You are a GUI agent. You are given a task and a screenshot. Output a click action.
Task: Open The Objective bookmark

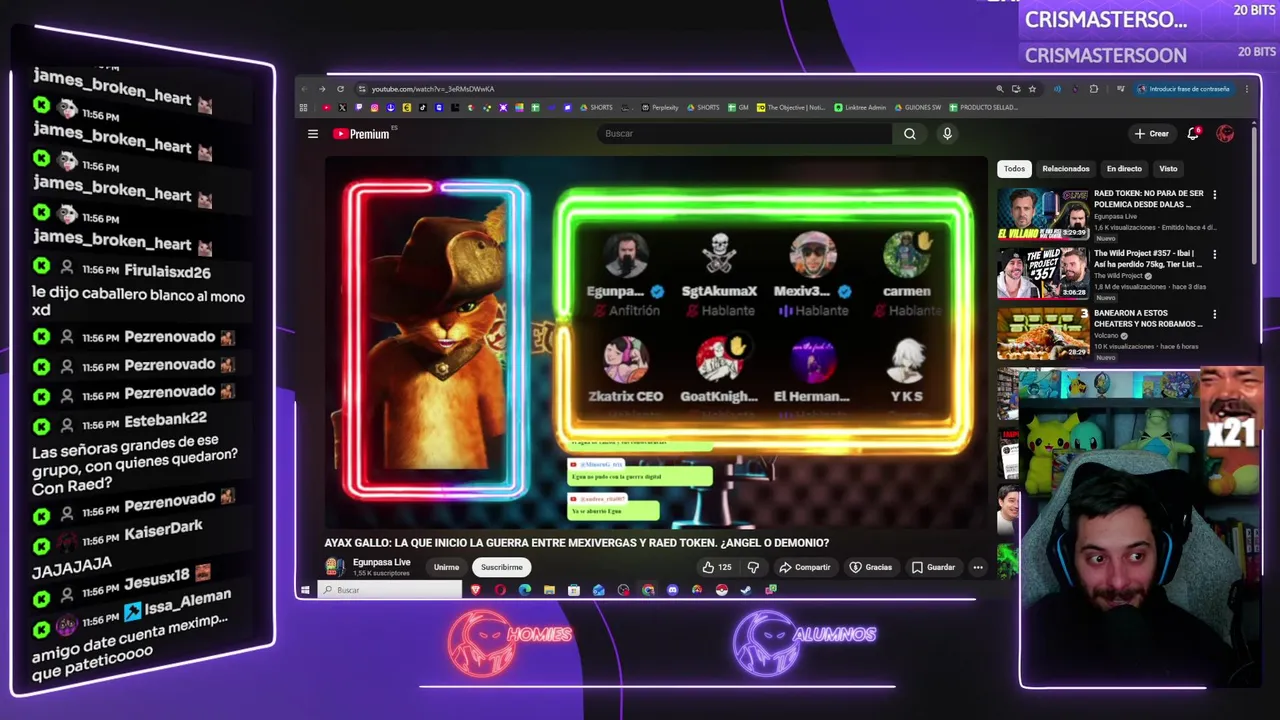point(791,108)
